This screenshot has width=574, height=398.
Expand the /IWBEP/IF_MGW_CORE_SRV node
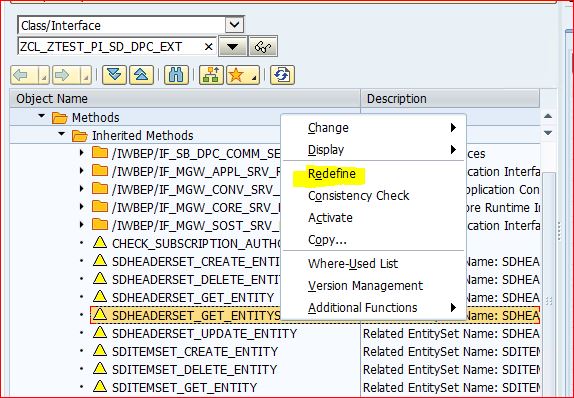[x=82, y=206]
